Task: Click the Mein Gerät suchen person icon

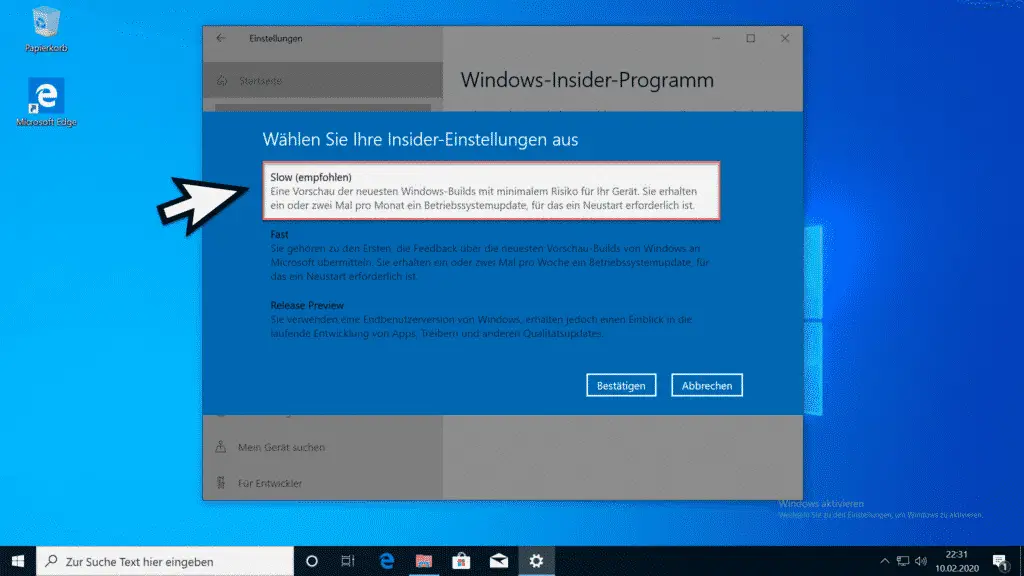Action: tap(221, 447)
